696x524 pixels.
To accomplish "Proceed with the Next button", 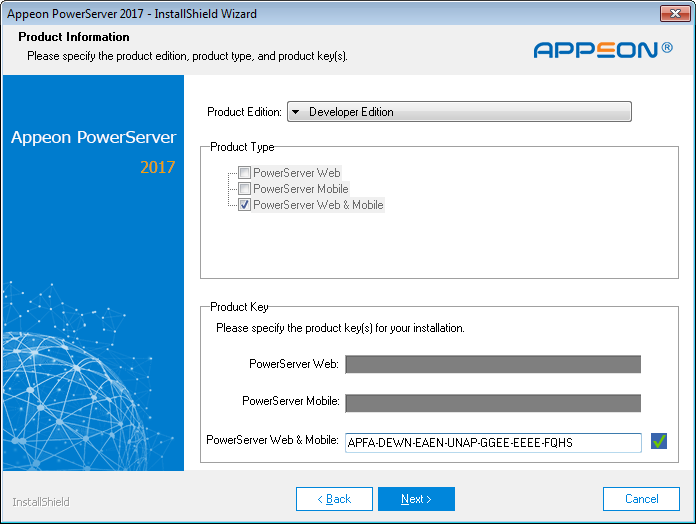I will coord(416,499).
